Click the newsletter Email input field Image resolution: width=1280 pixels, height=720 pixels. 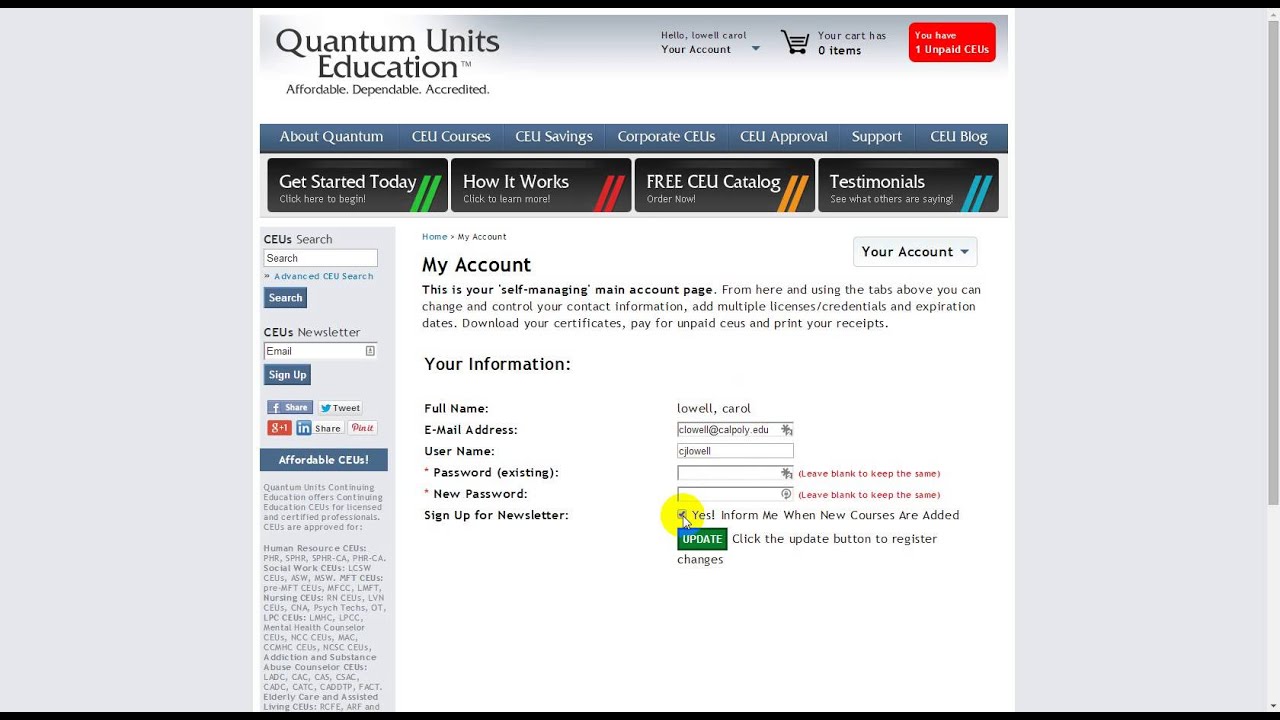320,351
